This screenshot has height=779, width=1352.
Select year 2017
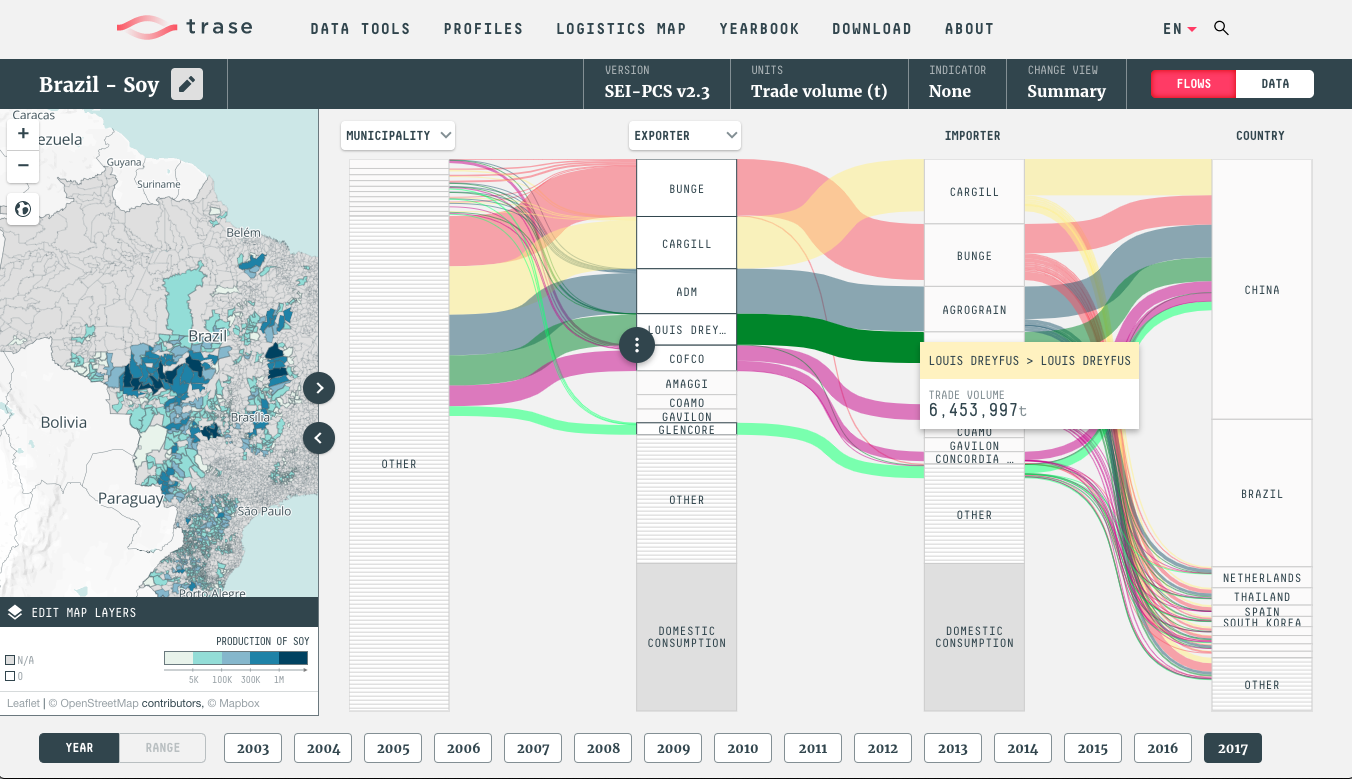(x=1233, y=748)
